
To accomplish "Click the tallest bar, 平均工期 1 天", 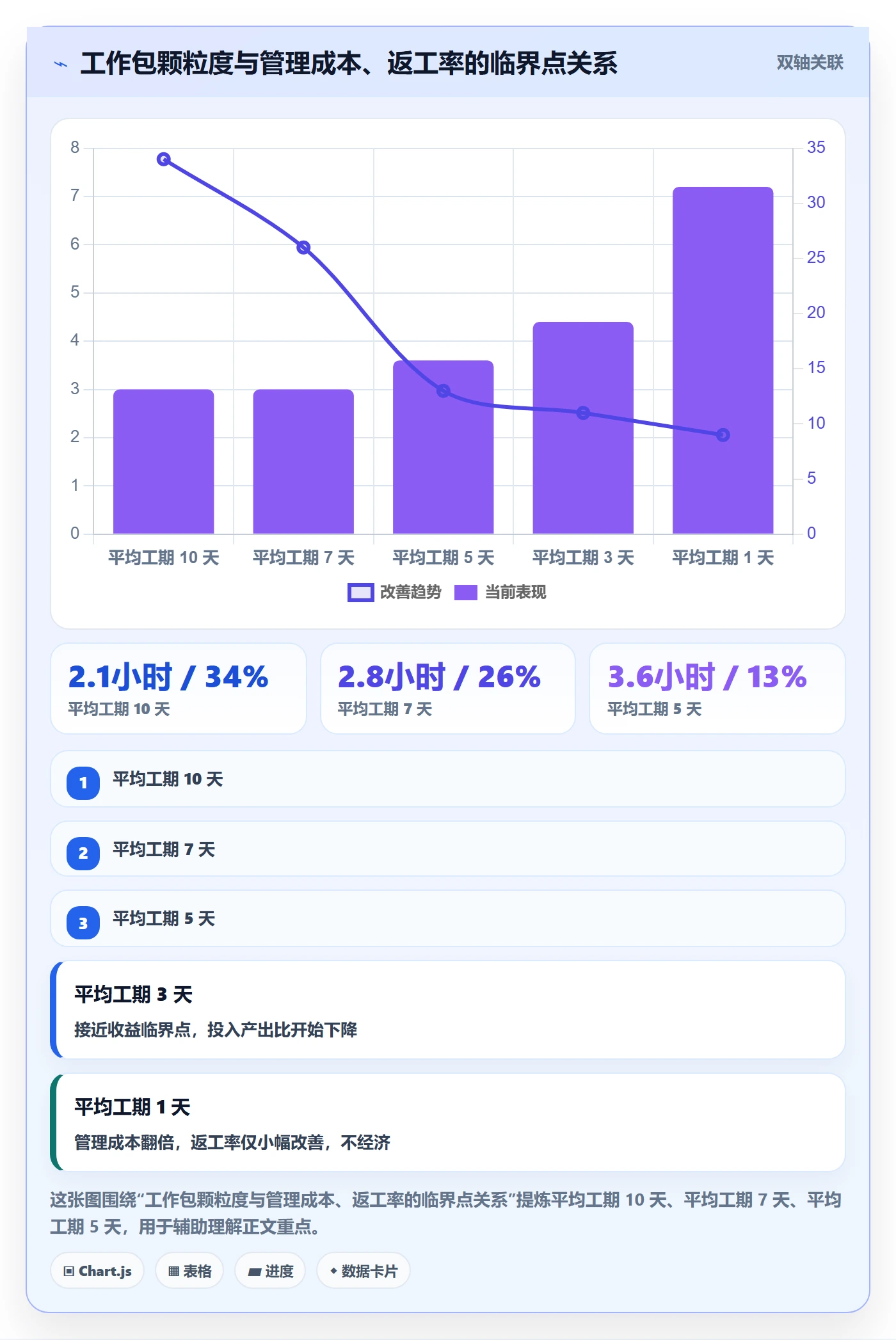I will tap(723, 360).
